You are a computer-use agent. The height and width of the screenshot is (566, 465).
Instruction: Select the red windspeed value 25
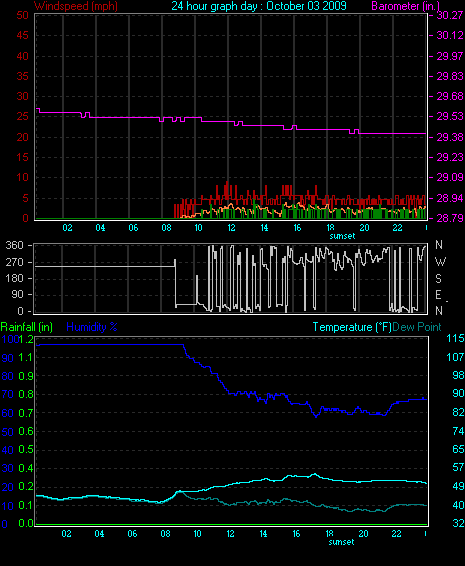click(x=22, y=117)
